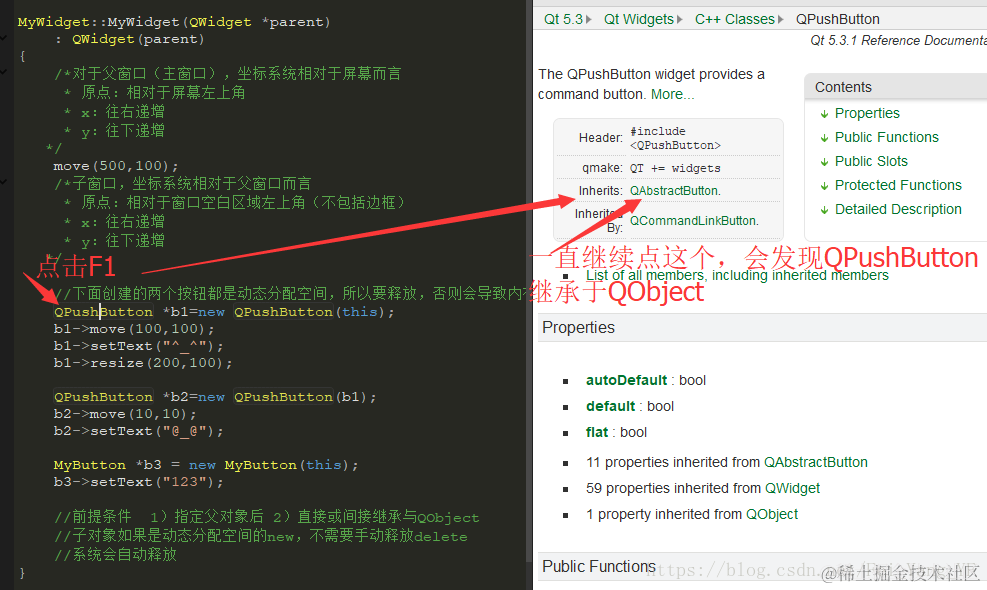
Task: Click the comment line '原点：相对于屏幕左上角'
Action: [x=154, y=93]
